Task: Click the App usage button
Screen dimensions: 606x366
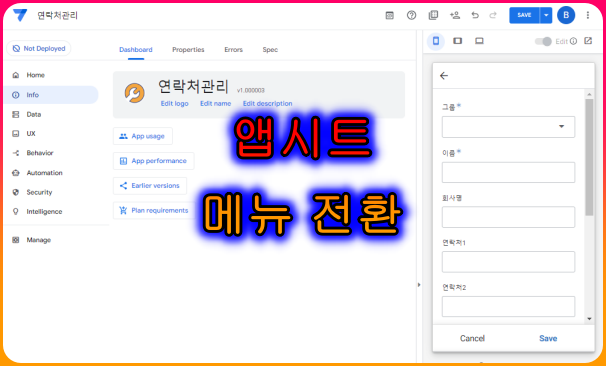Action: tap(143, 136)
